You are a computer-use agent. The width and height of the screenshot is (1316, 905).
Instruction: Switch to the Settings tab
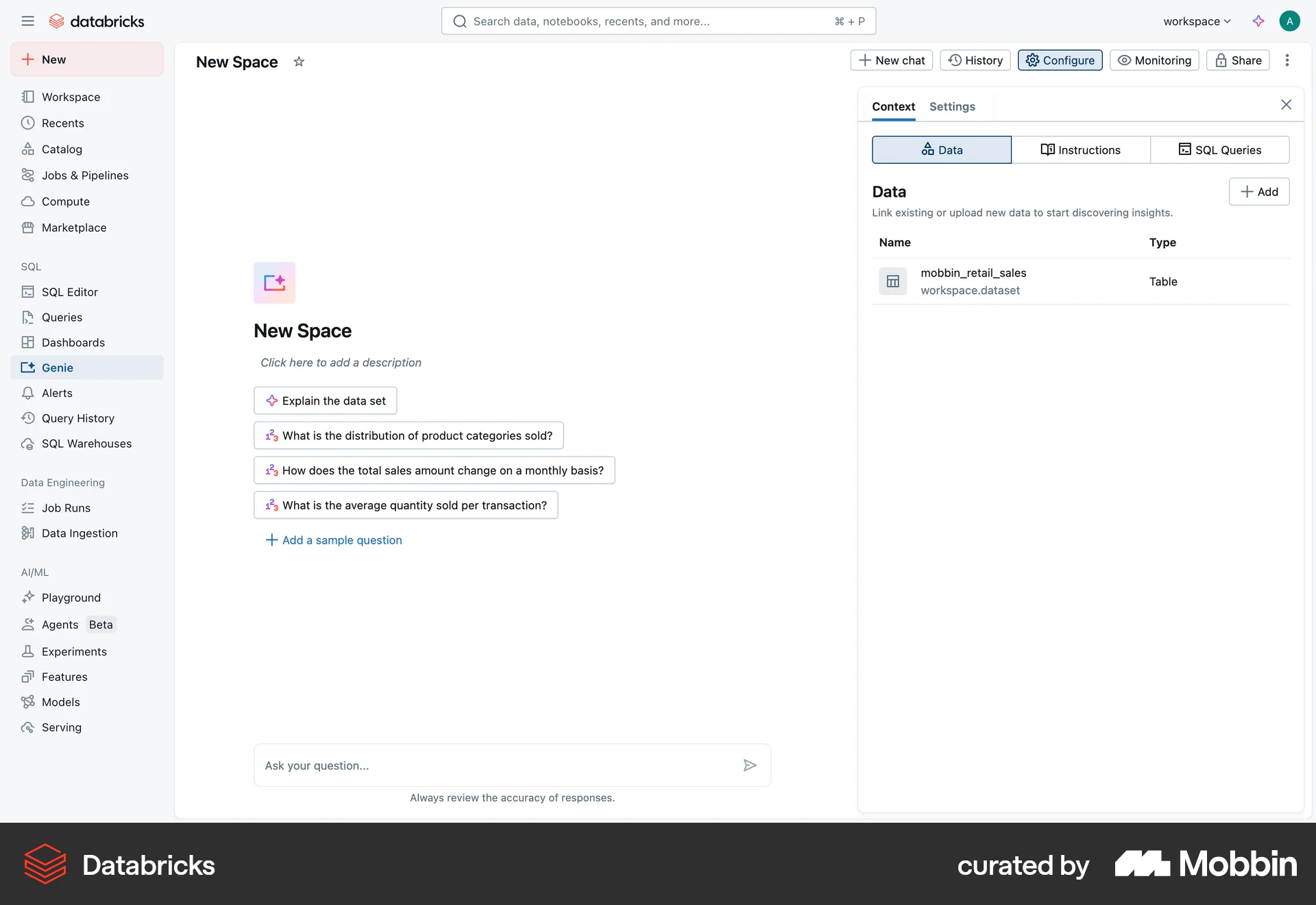coord(951,106)
